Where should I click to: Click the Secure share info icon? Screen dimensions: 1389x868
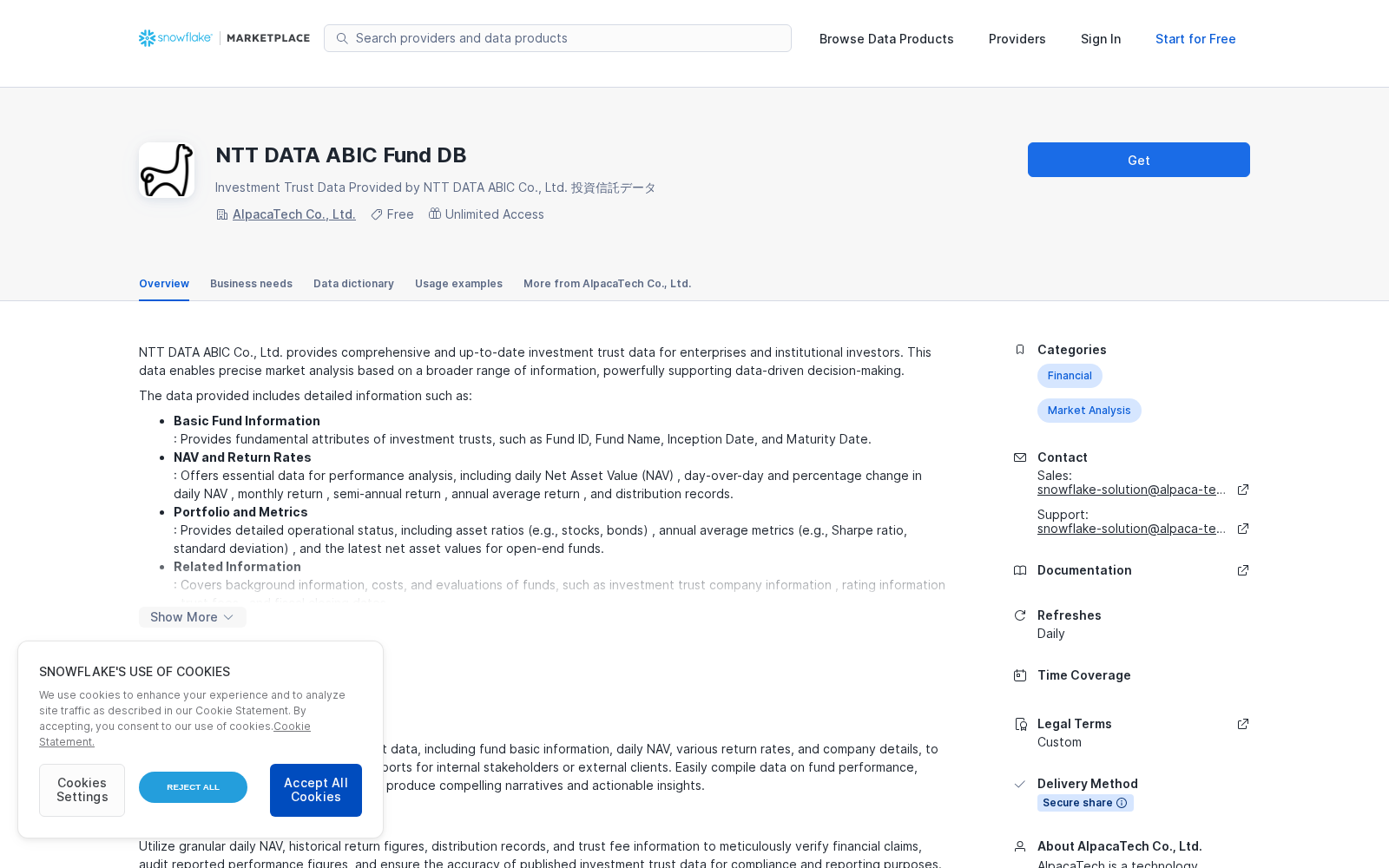point(1122,803)
